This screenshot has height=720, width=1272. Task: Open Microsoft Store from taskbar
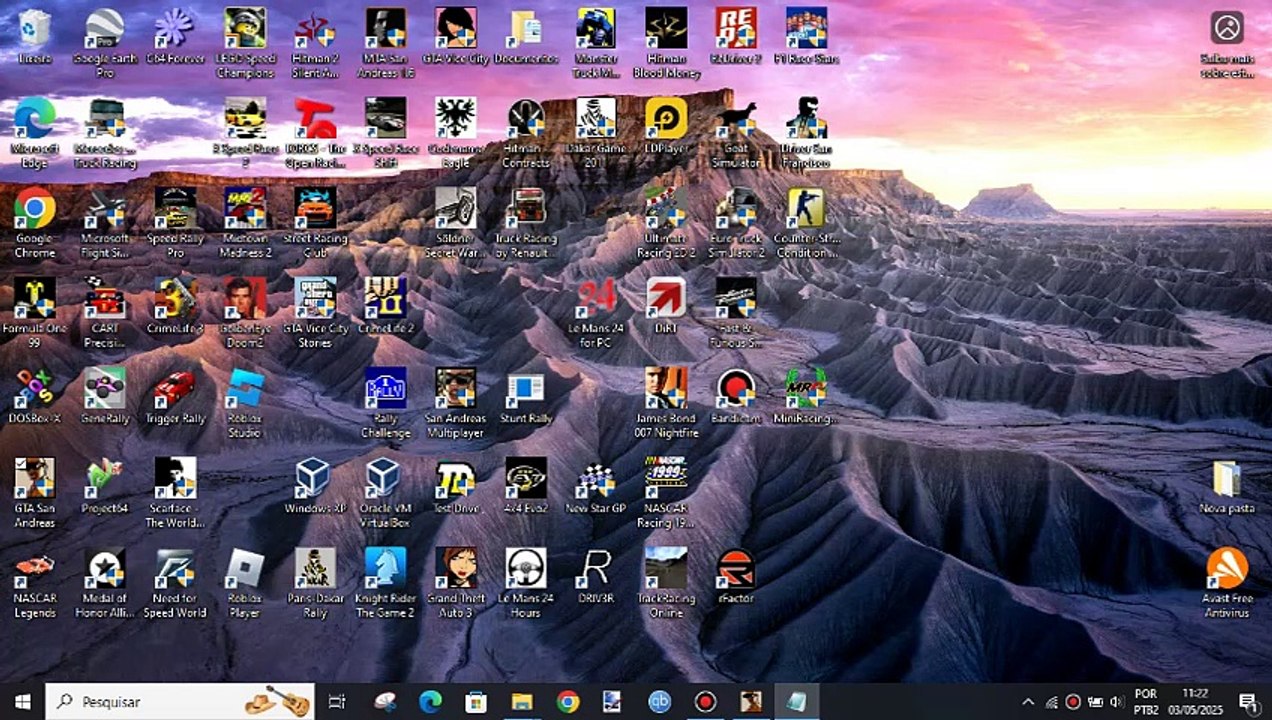coord(476,701)
